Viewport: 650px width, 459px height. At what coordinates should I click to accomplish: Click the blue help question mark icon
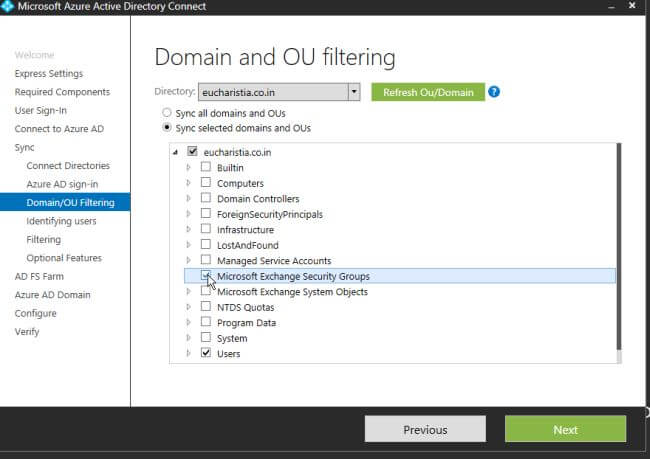click(x=494, y=92)
